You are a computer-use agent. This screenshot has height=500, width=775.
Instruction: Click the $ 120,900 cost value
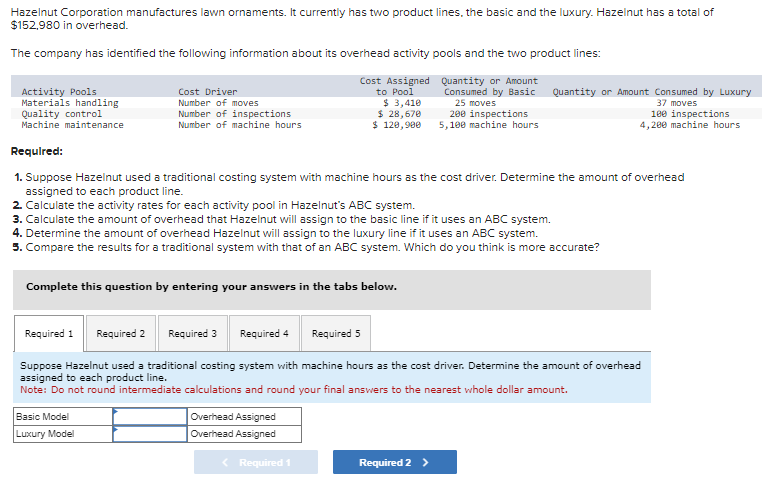(396, 125)
